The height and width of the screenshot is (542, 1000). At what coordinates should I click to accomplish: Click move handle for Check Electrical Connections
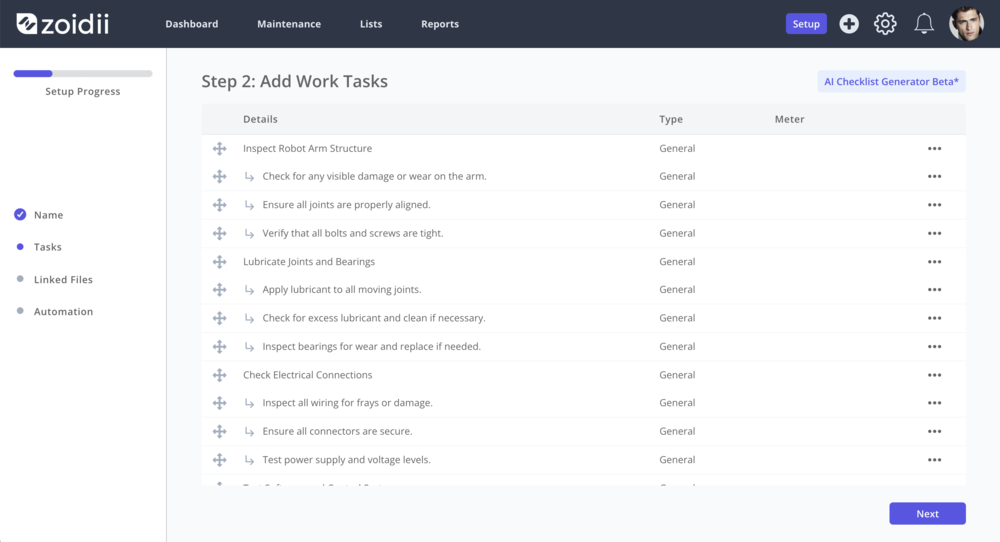tap(219, 375)
